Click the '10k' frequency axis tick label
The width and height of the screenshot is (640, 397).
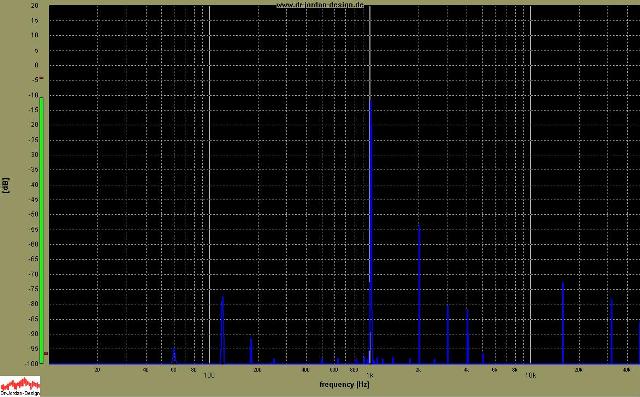pyautogui.click(x=531, y=375)
